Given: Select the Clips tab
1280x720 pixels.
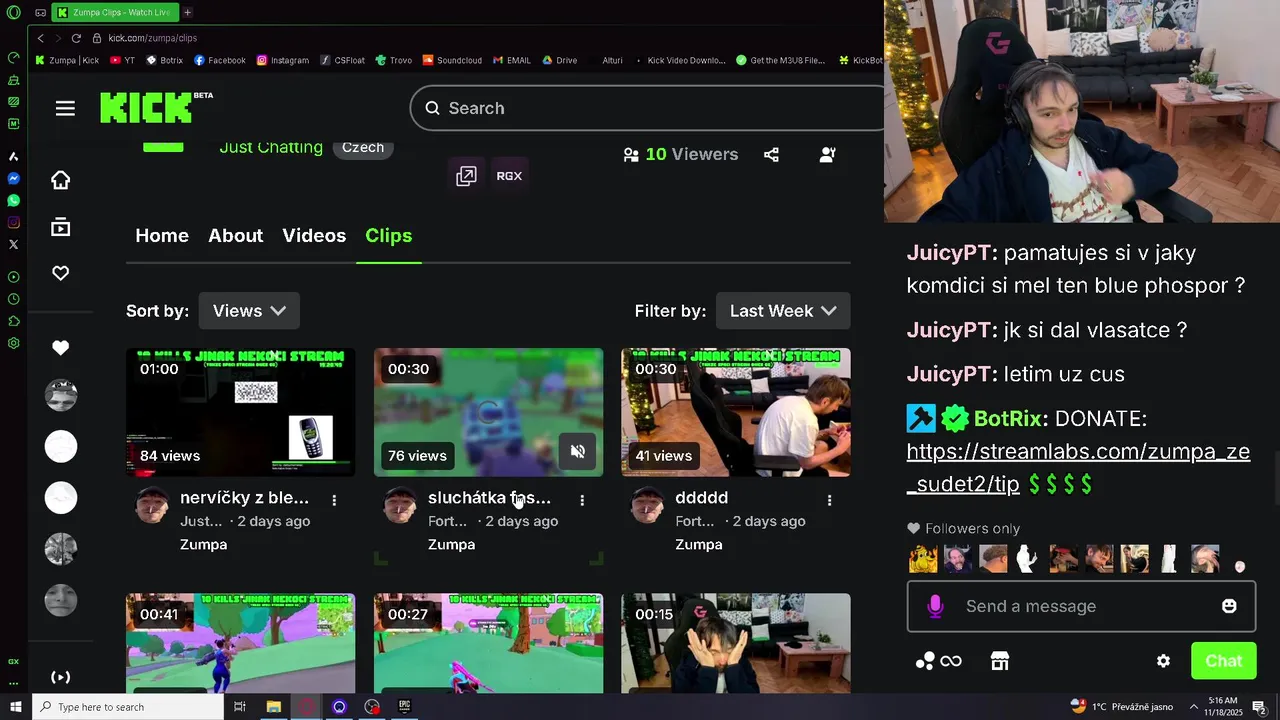Looking at the screenshot, I should tap(389, 236).
